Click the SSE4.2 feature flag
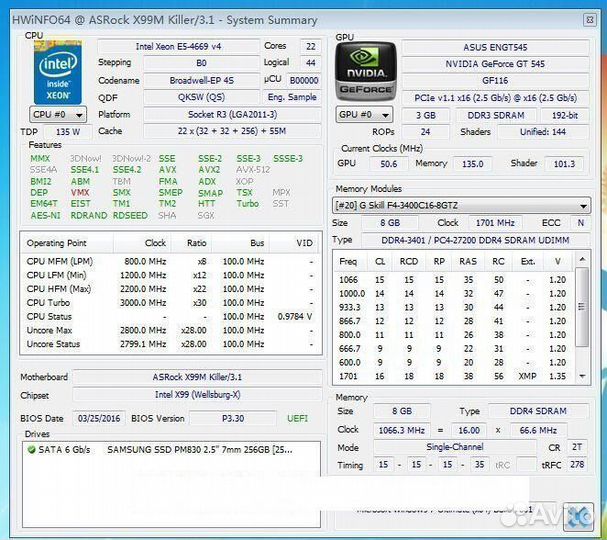The image size is (607, 540). click(x=127, y=170)
